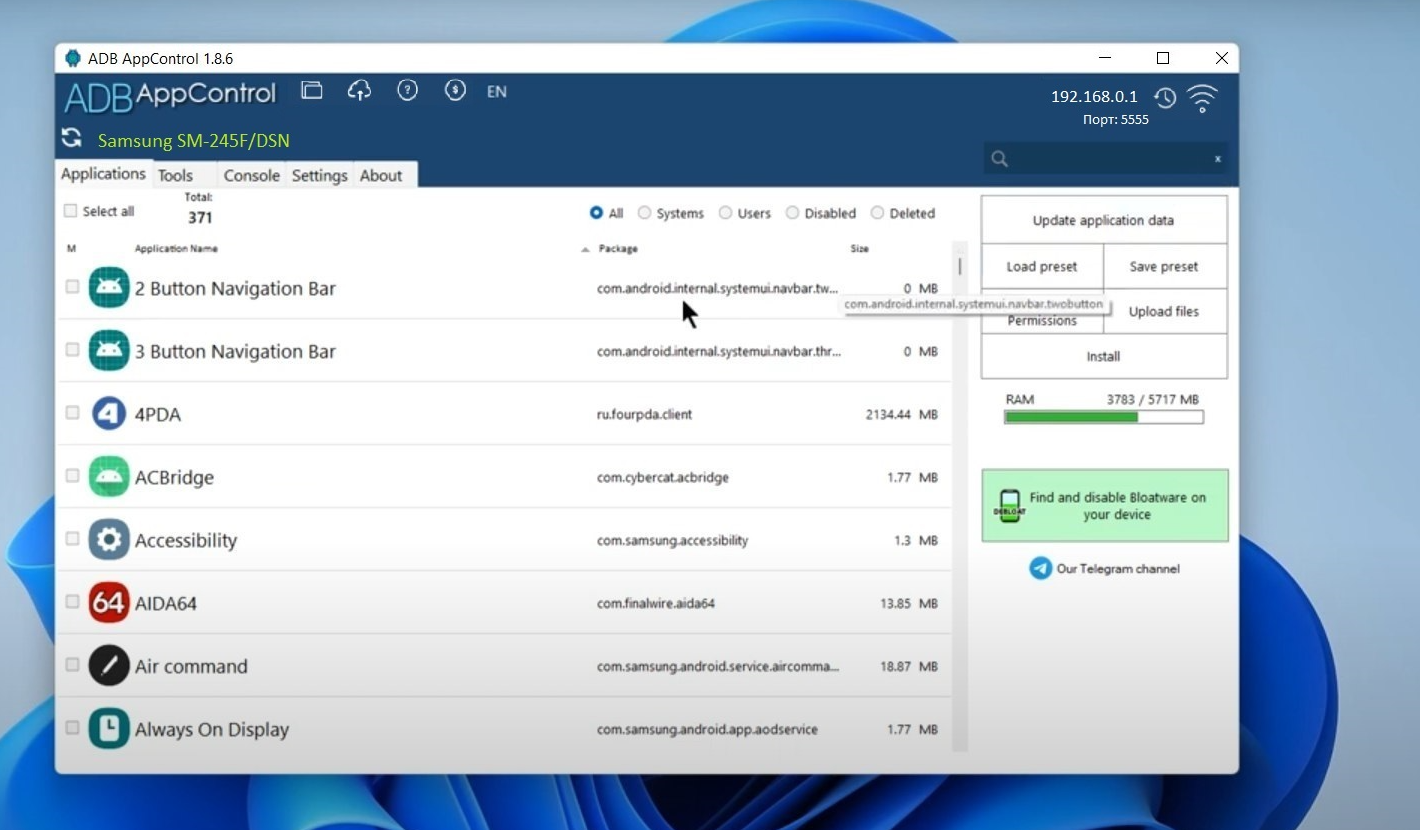Open the Our Telegram channel link

point(1104,569)
